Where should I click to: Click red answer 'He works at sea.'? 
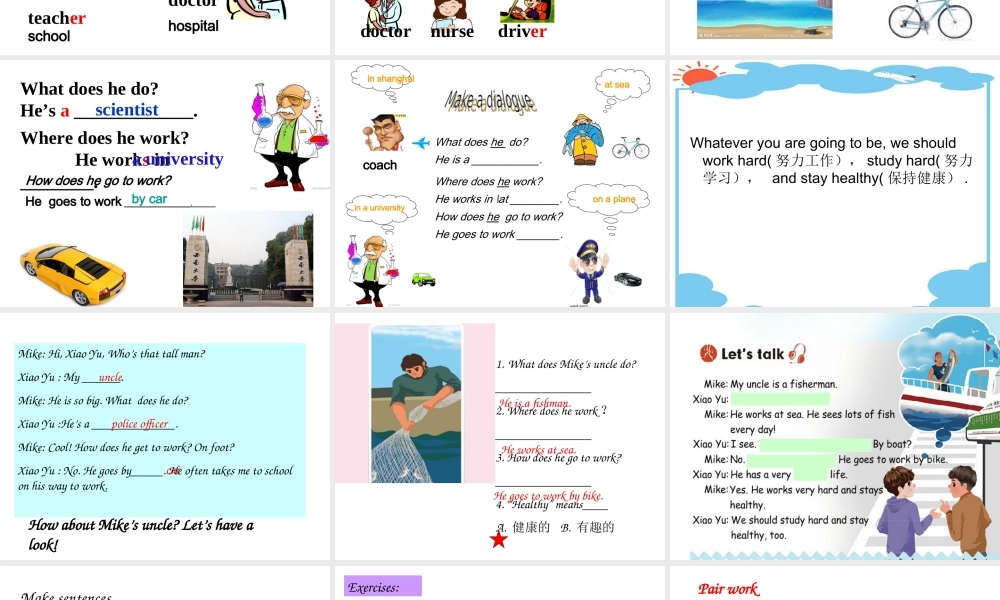click(x=538, y=450)
